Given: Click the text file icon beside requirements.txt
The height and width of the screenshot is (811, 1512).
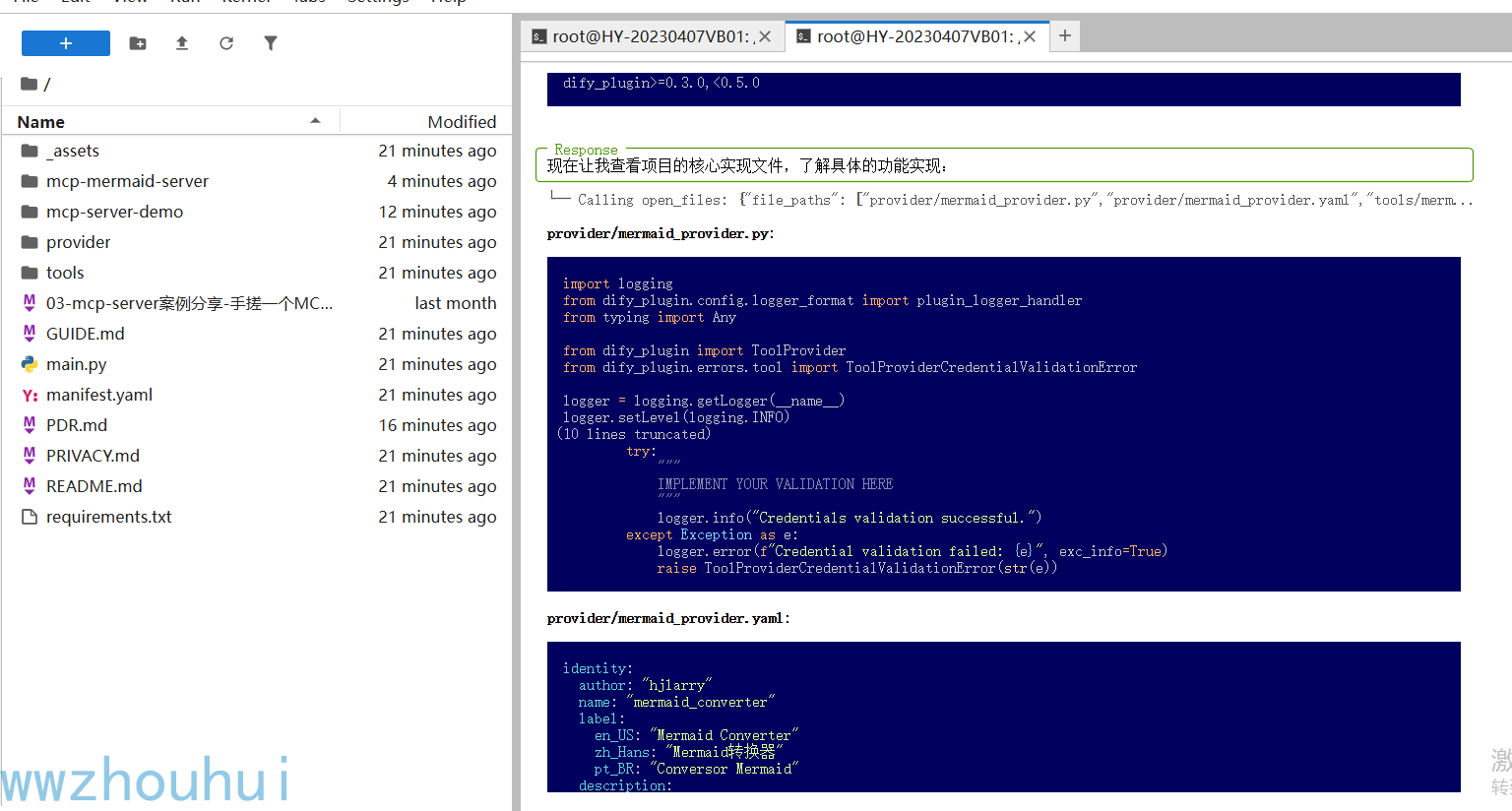Looking at the screenshot, I should point(30,517).
